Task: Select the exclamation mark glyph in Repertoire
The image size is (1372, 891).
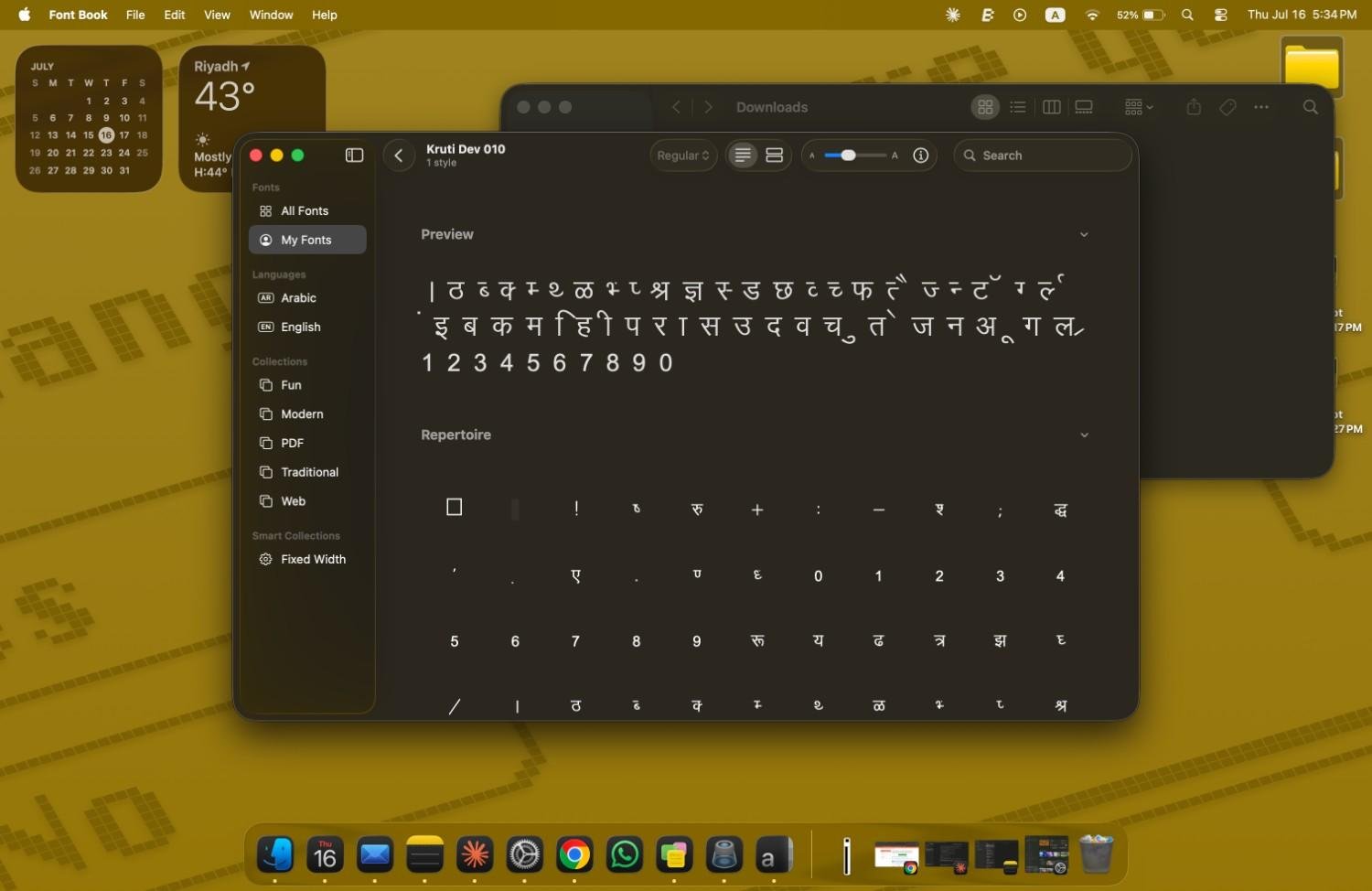Action: 576,509
